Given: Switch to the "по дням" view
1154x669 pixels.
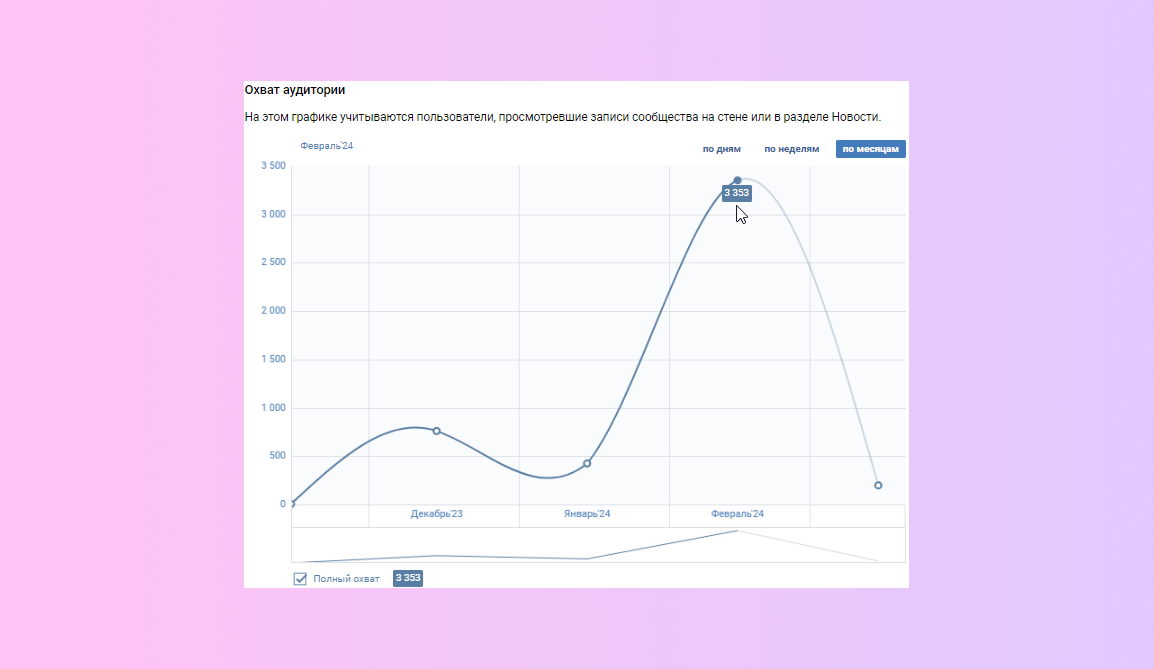Looking at the screenshot, I should (x=721, y=149).
